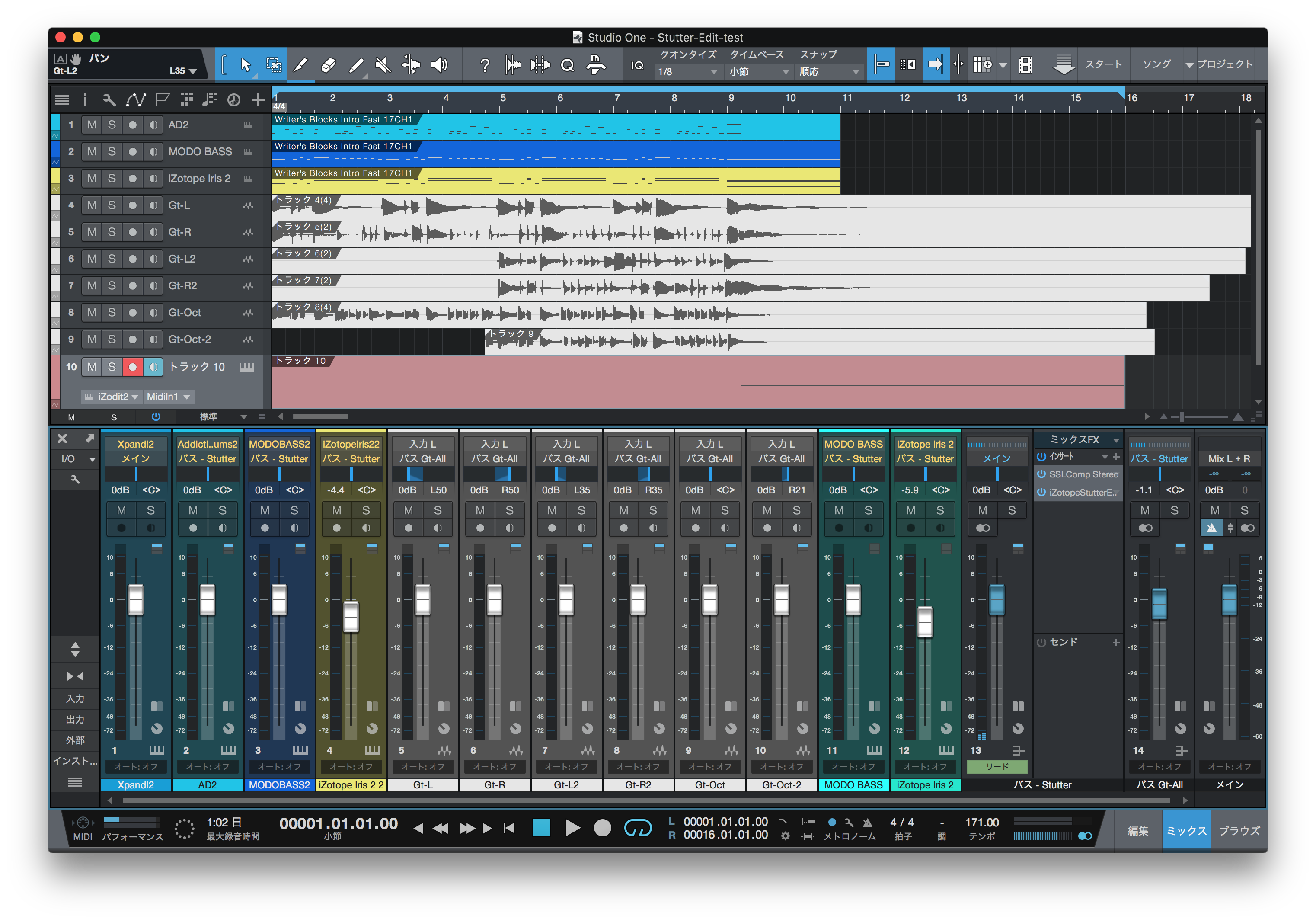Open track list hamburger icon
This screenshot has width=1316, height=922.
click(x=62, y=100)
